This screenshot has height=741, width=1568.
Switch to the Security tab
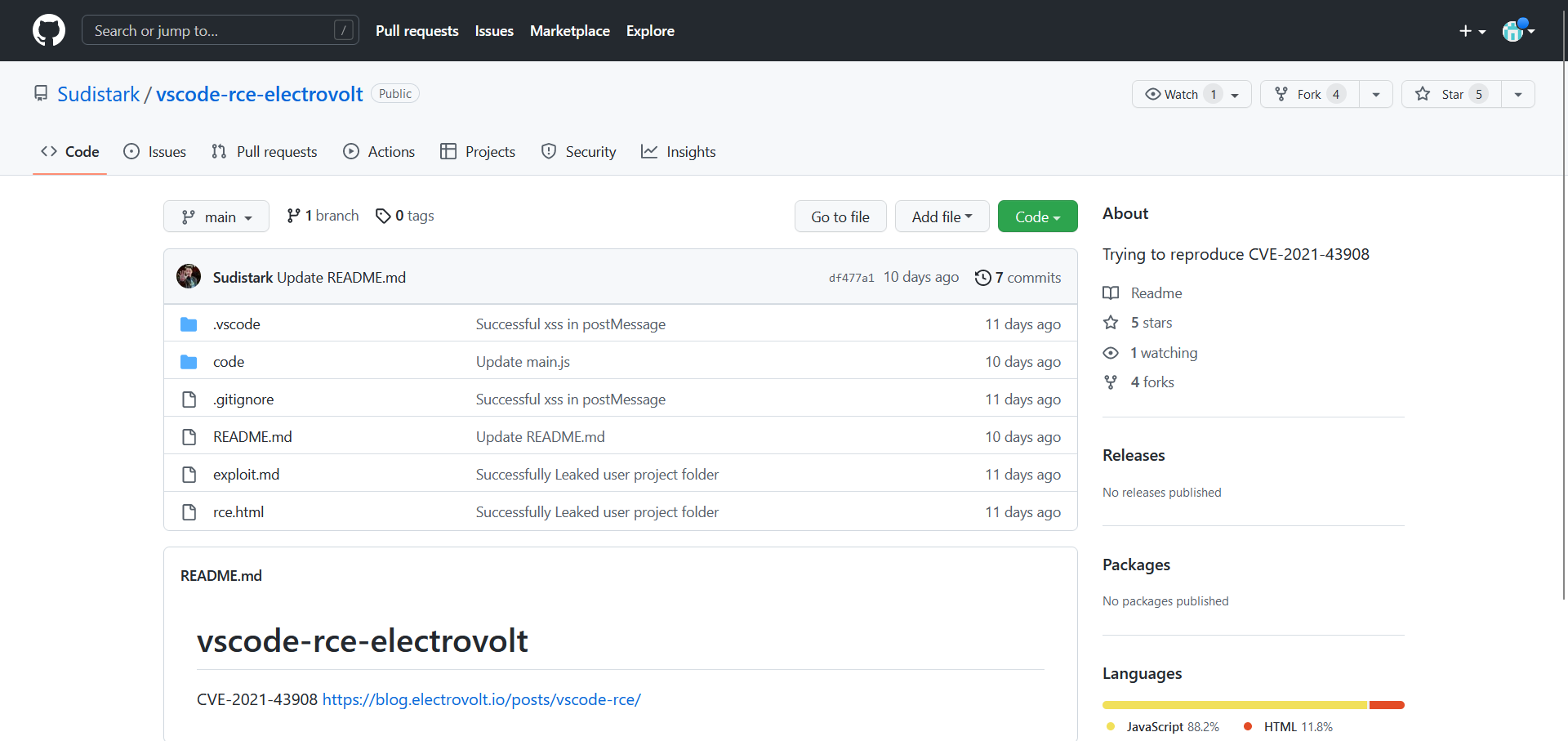click(579, 151)
